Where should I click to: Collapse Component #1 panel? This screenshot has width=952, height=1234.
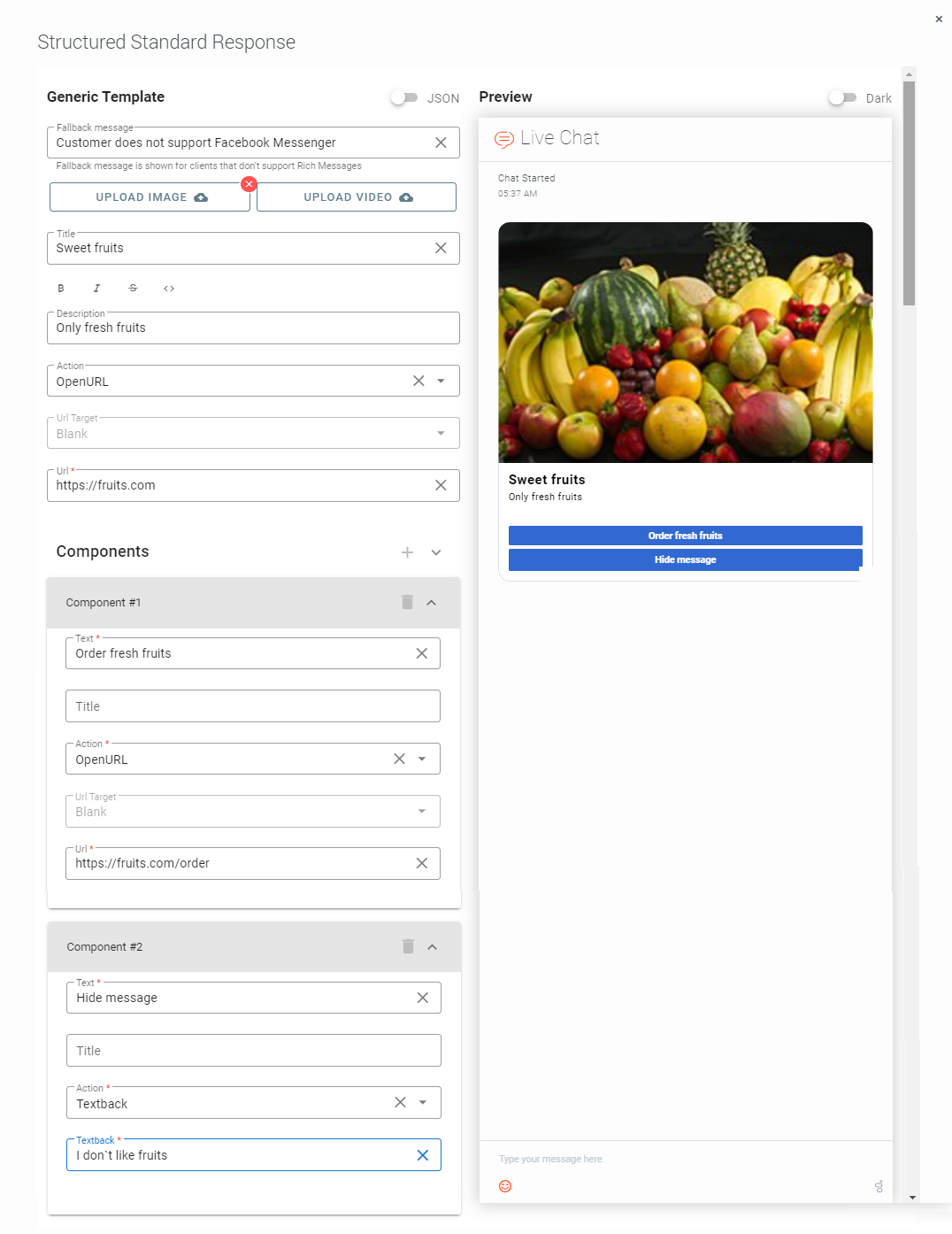[x=432, y=602]
